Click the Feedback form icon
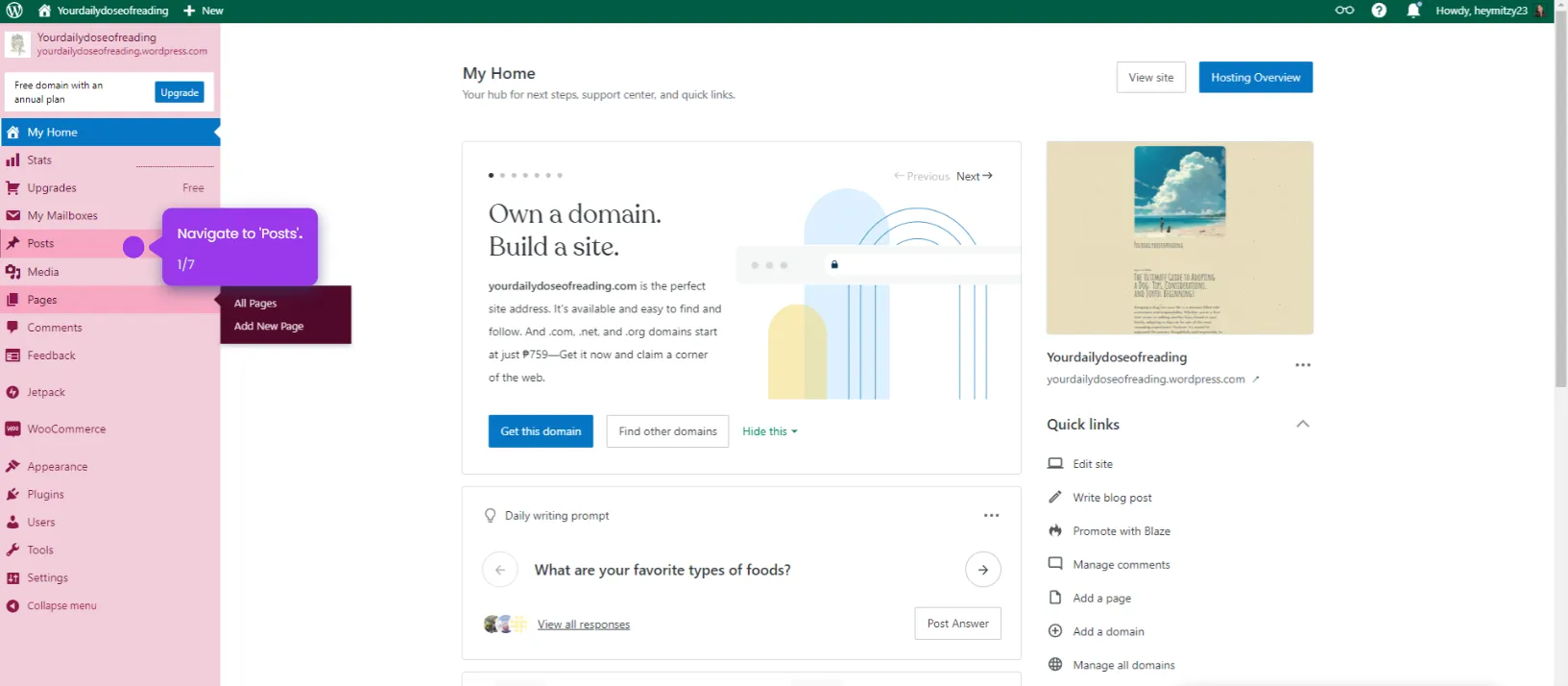The image size is (1568, 686). coord(12,355)
